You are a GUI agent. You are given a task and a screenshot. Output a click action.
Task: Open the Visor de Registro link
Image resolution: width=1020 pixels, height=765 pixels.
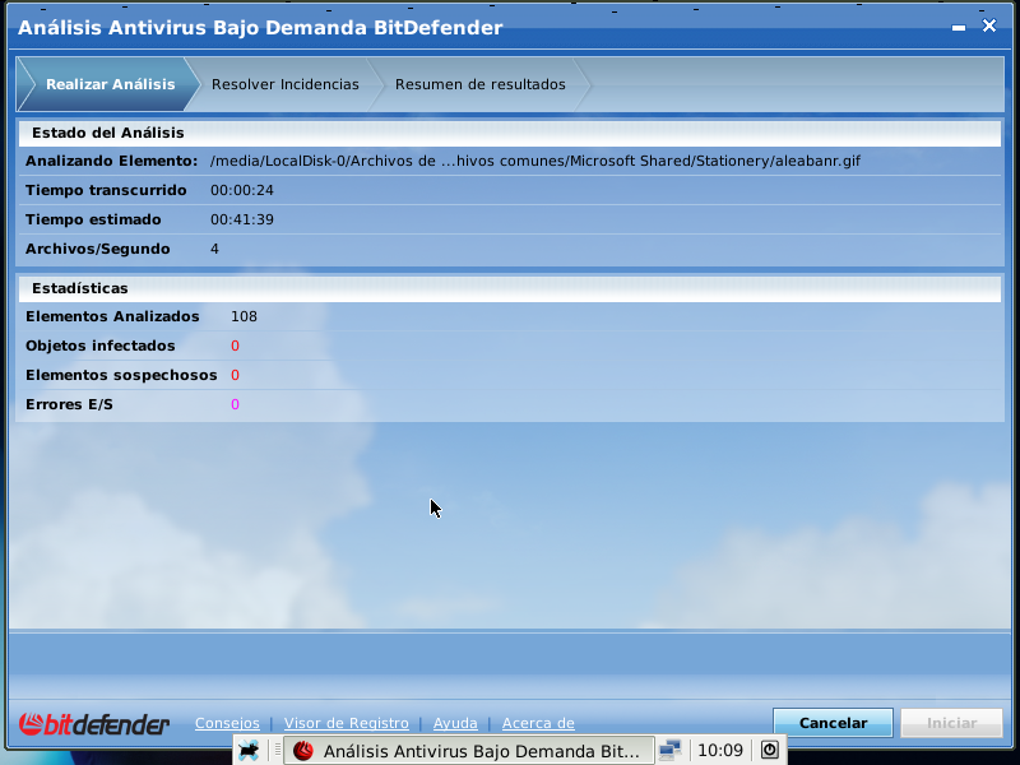pyautogui.click(x=346, y=723)
